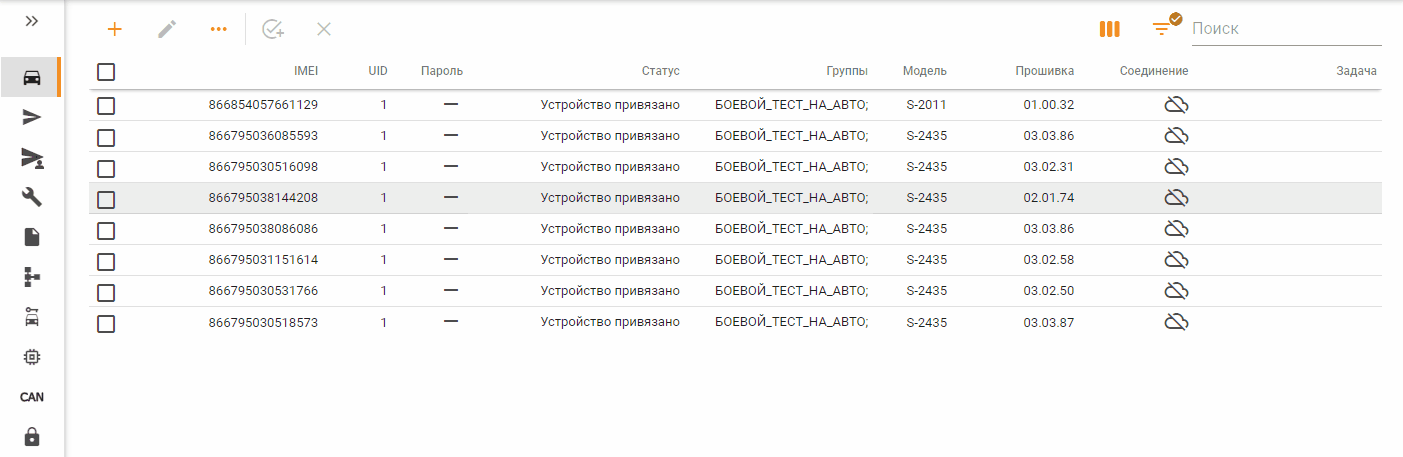1403x457 pixels.
Task: Click the disconnected cloud icon for 866795036085593
Action: click(x=1176, y=136)
